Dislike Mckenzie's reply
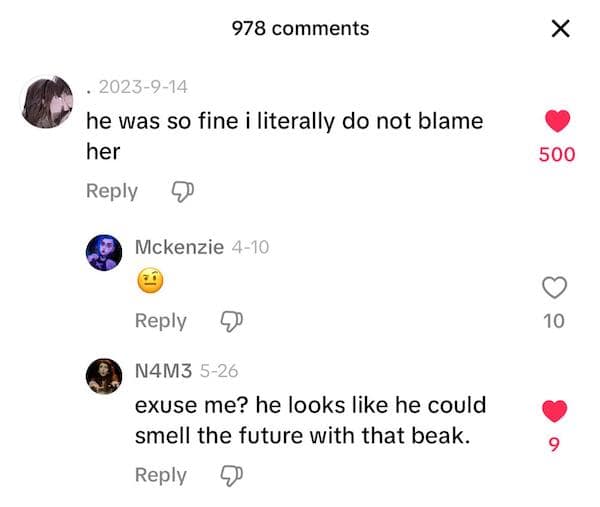Viewport: 600px width, 507px height. 231,321
